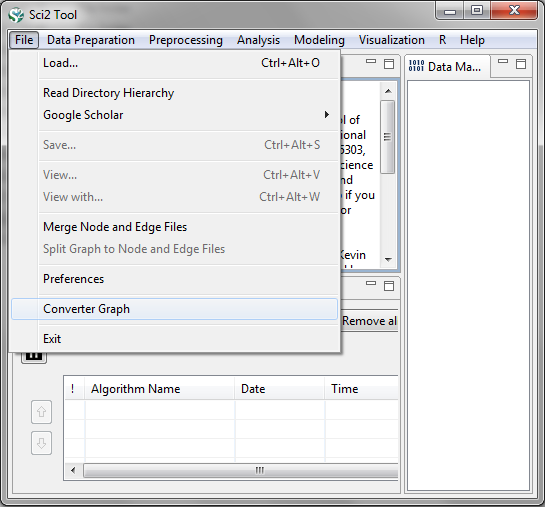This screenshot has width=545, height=507.
Task: Click the console scrollbar down arrow
Action: coord(388,259)
